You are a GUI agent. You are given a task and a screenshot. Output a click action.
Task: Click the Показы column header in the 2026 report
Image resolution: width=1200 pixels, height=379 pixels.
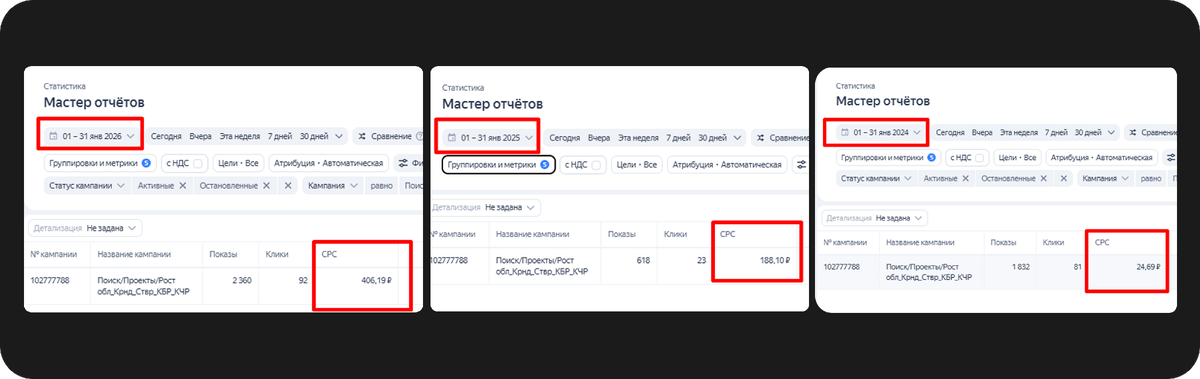223,255
